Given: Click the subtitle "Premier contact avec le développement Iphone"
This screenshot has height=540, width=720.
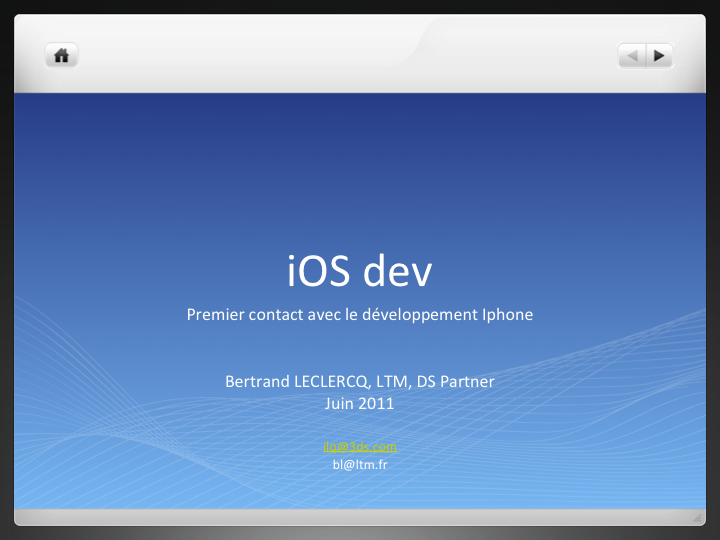Looking at the screenshot, I should [360, 315].
